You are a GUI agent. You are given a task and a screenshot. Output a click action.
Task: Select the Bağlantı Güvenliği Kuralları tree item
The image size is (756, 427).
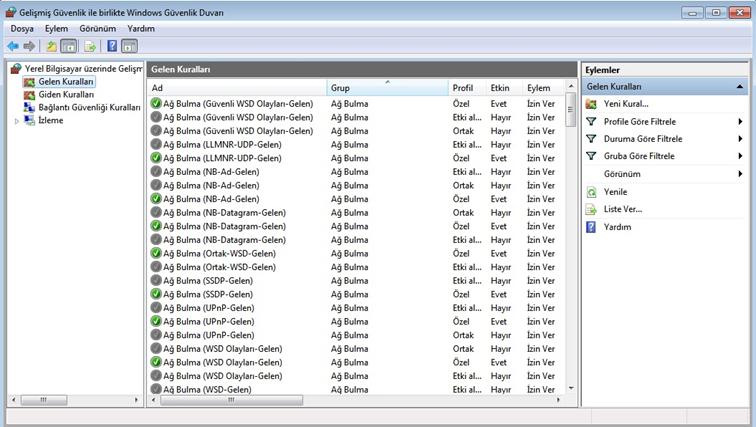click(89, 107)
